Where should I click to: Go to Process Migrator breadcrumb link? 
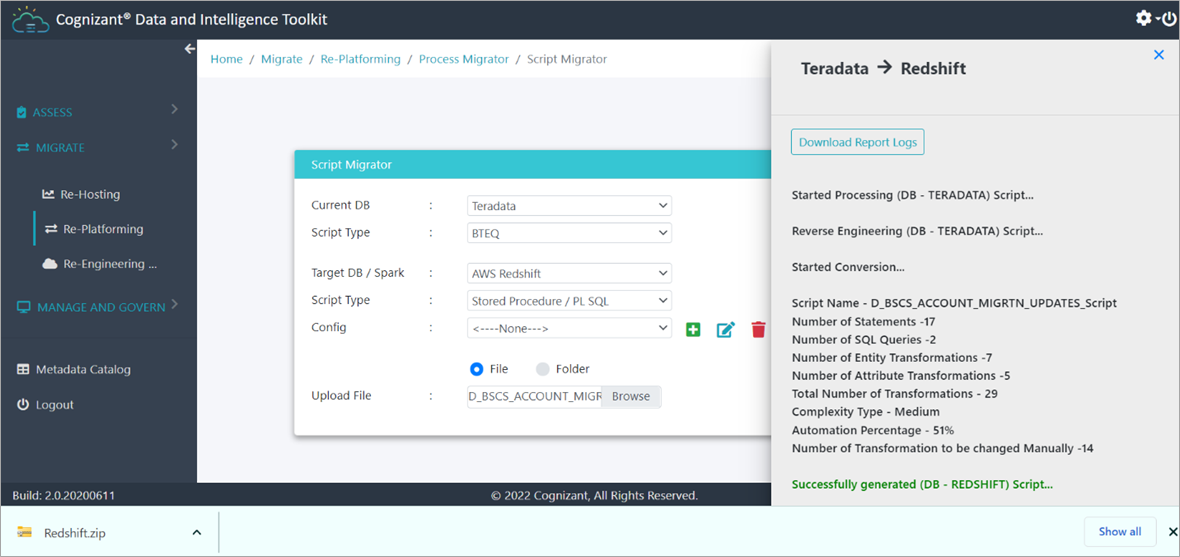pos(464,59)
